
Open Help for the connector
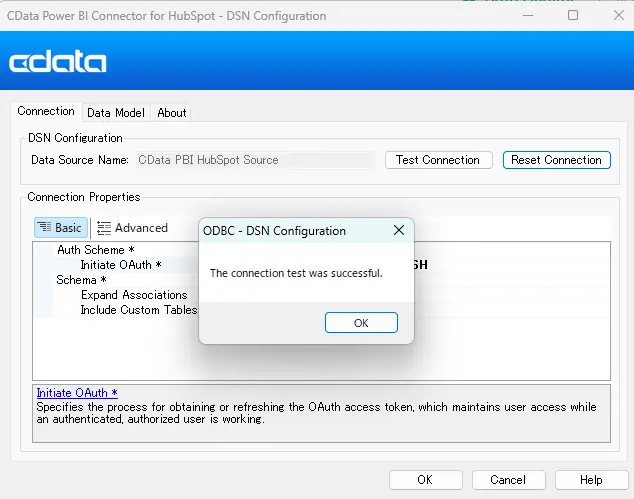point(591,480)
